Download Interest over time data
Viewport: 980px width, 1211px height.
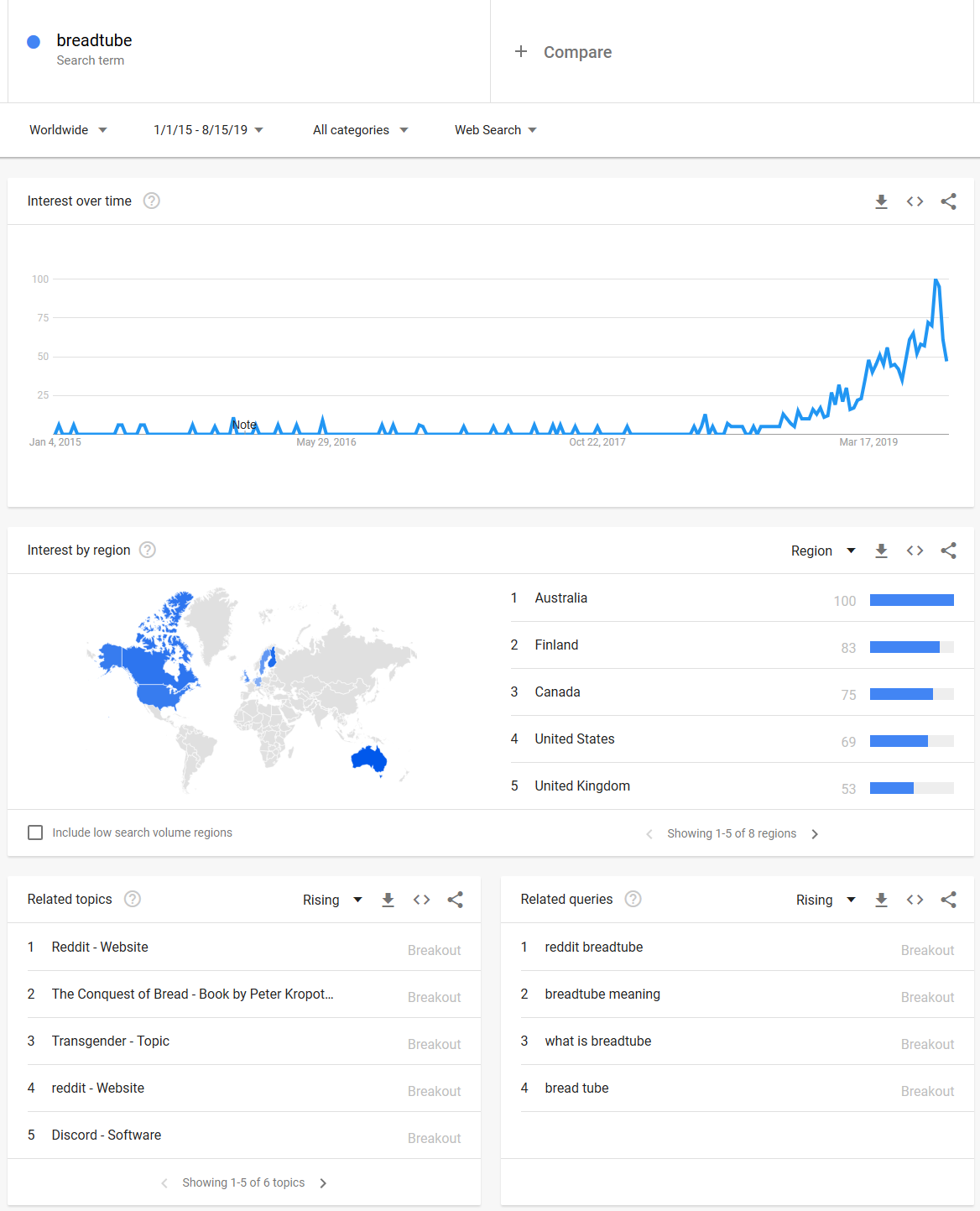pos(881,201)
